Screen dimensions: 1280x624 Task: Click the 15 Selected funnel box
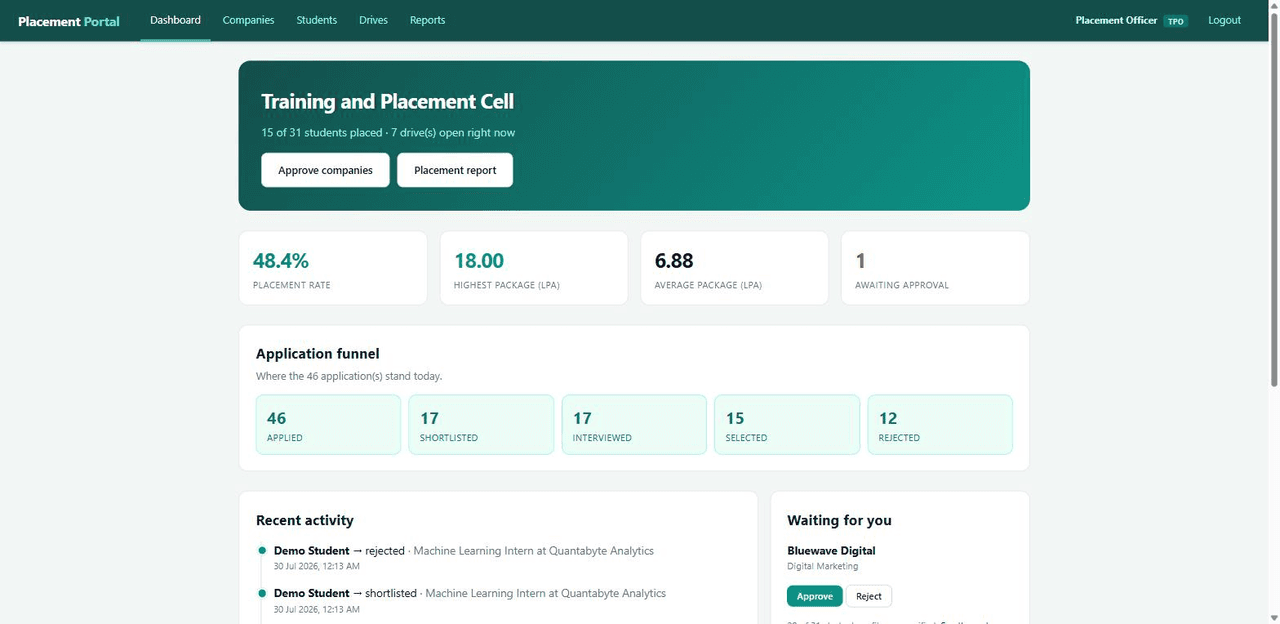(x=787, y=424)
